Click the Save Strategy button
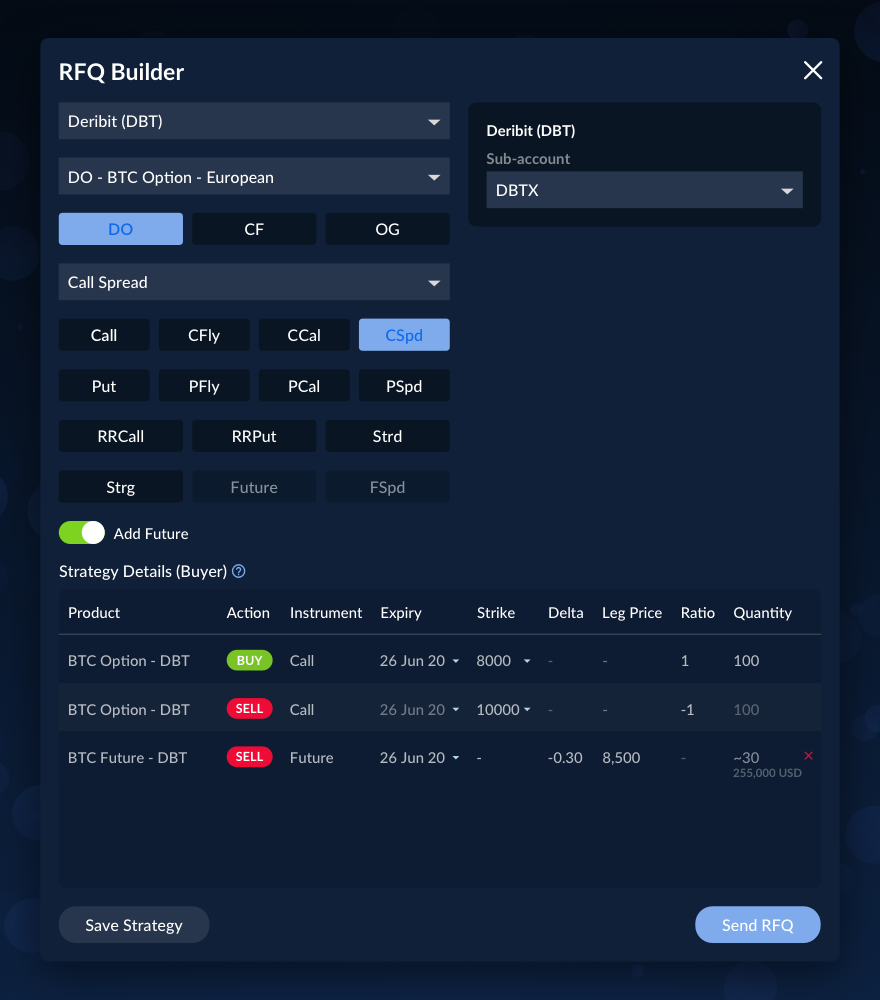This screenshot has height=1000, width=880. click(134, 925)
